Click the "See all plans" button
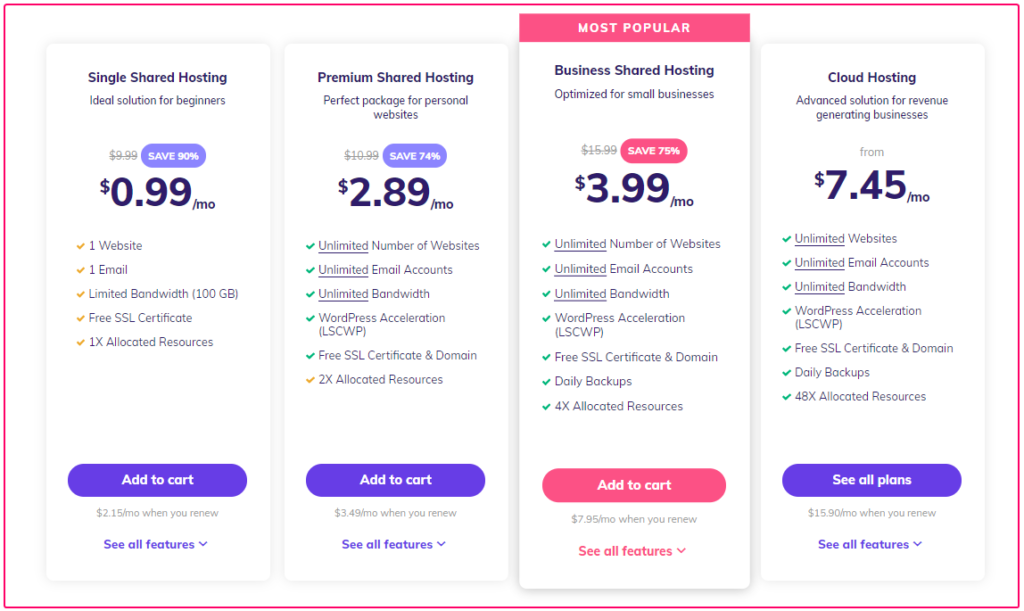Image resolution: width=1024 pixels, height=611 pixels. (x=871, y=480)
